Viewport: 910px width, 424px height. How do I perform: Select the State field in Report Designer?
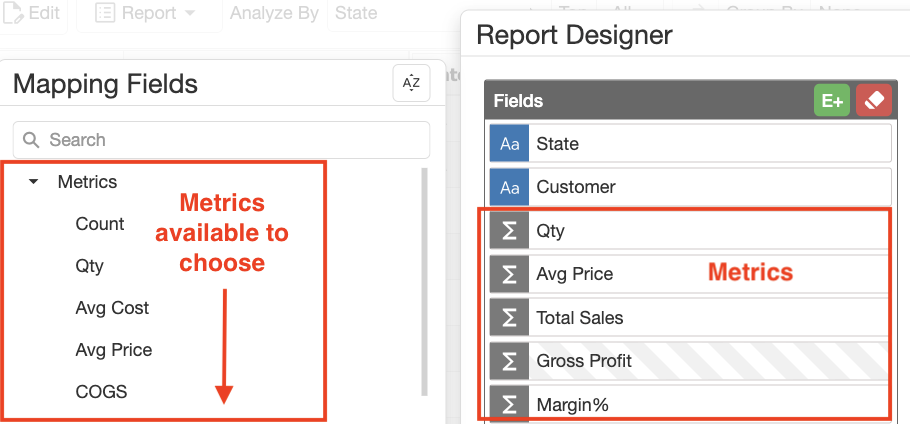691,144
